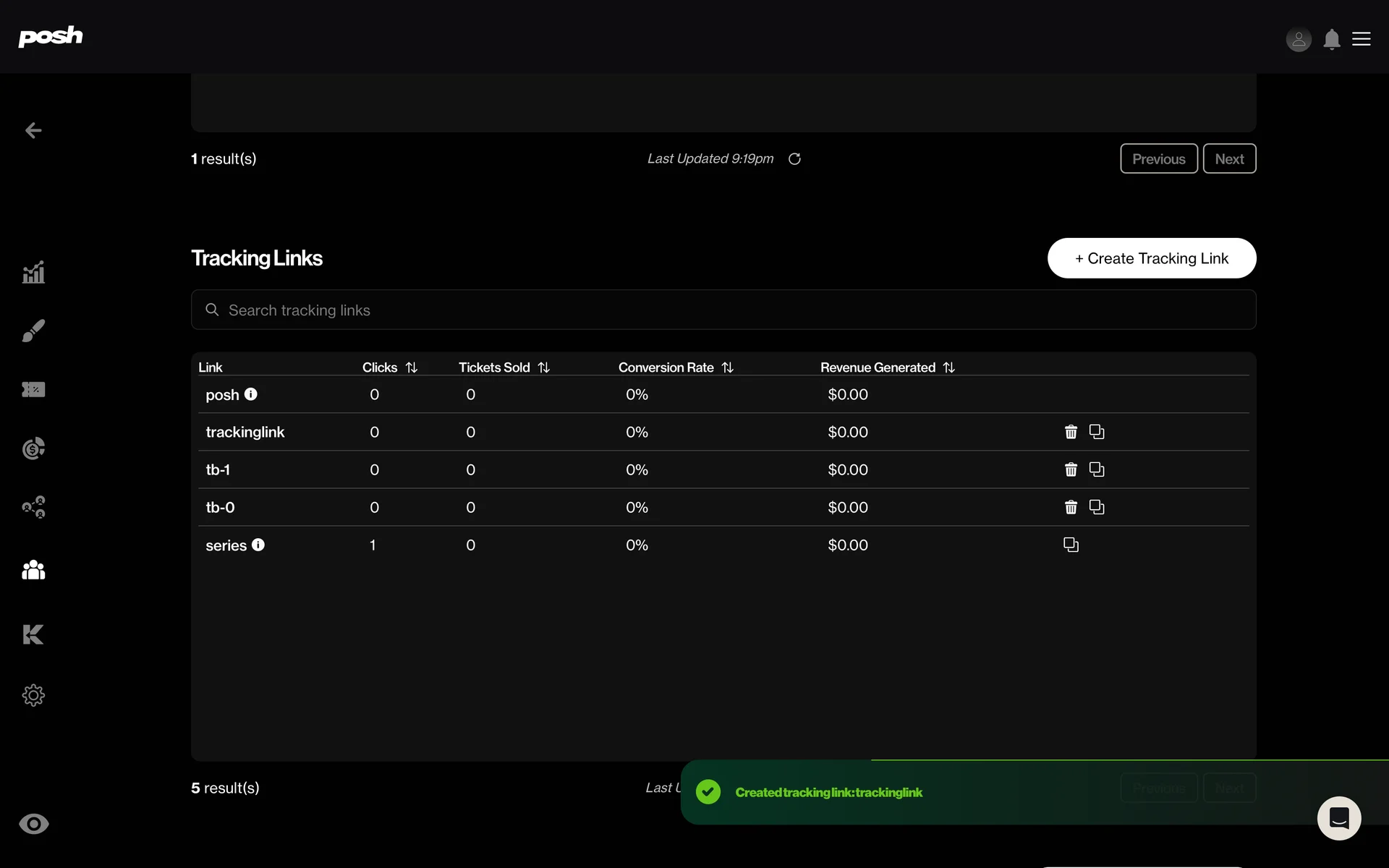Screen dimensions: 1389x868
Task: Delete the tb-0 tracking link
Action: 1071,507
